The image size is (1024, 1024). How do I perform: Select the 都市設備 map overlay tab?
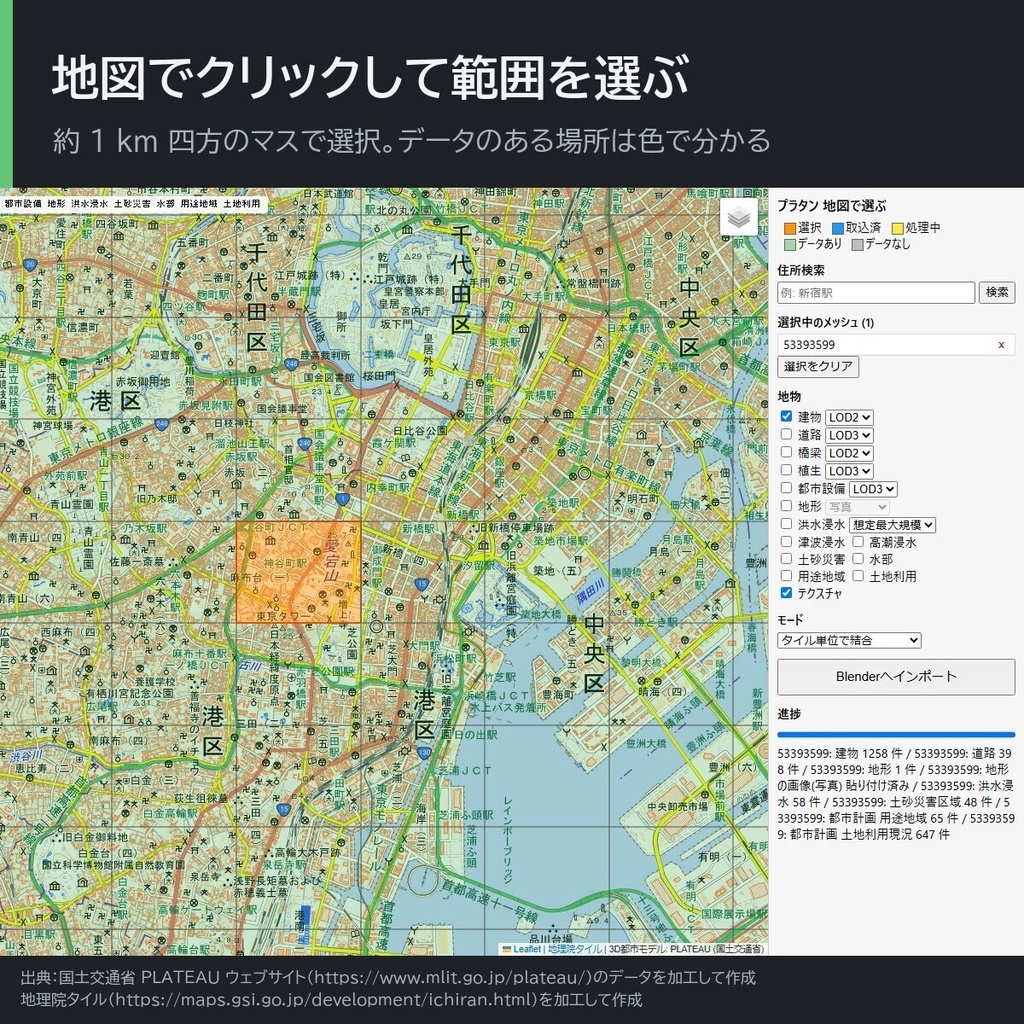click(23, 204)
